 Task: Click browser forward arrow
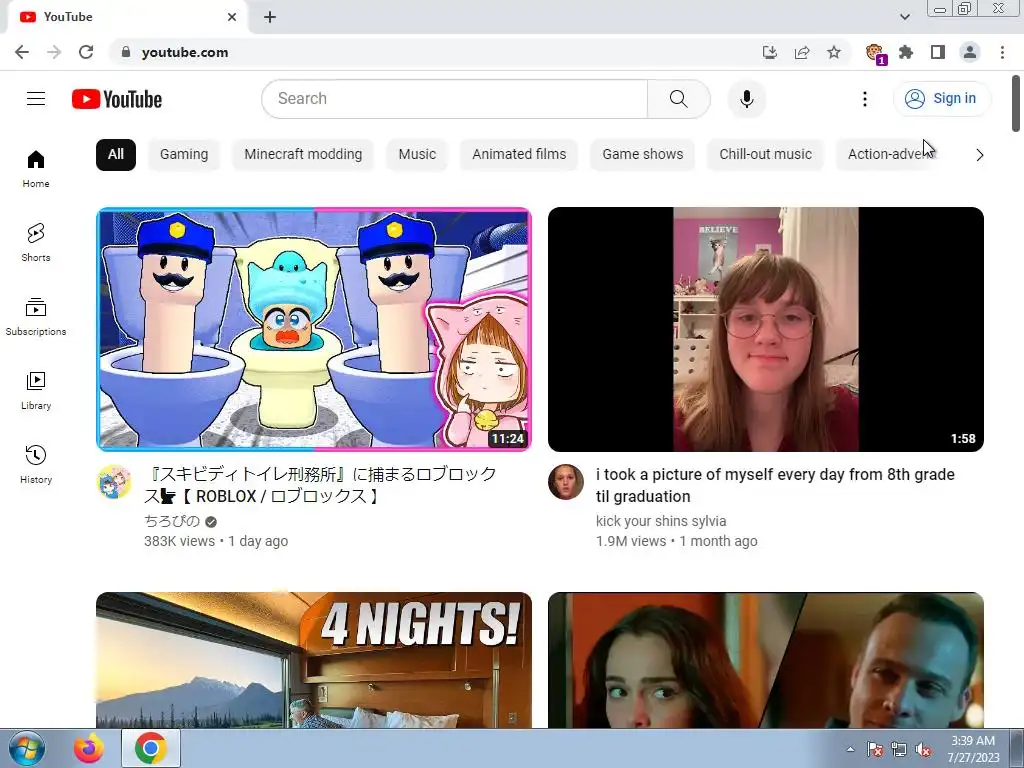click(x=54, y=52)
